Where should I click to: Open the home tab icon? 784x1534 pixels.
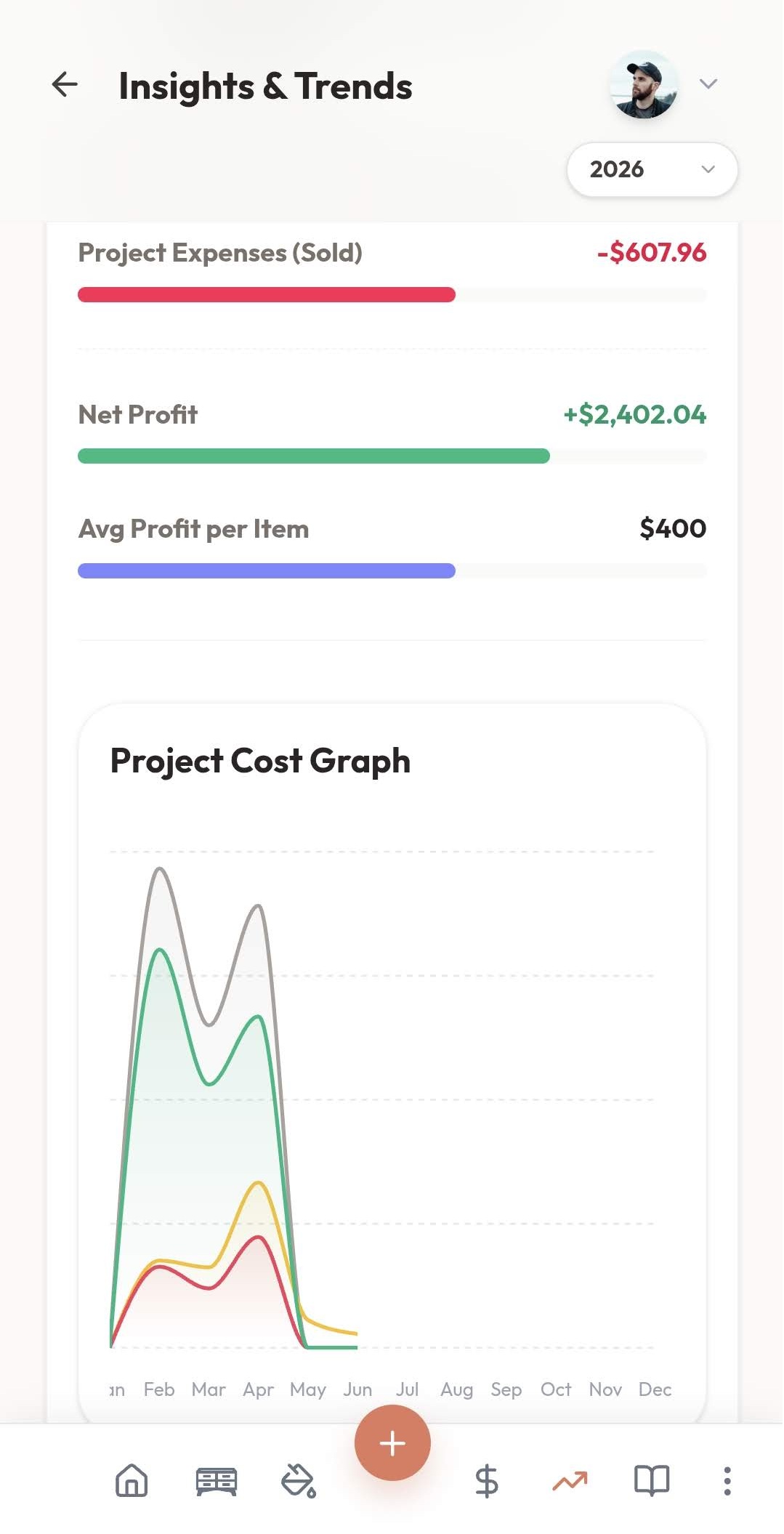(x=132, y=1480)
